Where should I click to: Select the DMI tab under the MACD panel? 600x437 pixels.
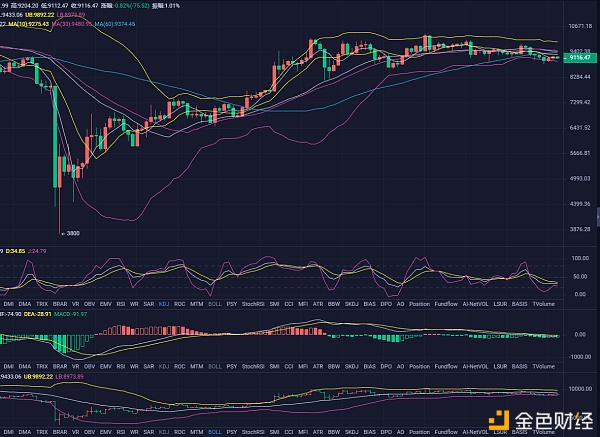pyautogui.click(x=8, y=366)
